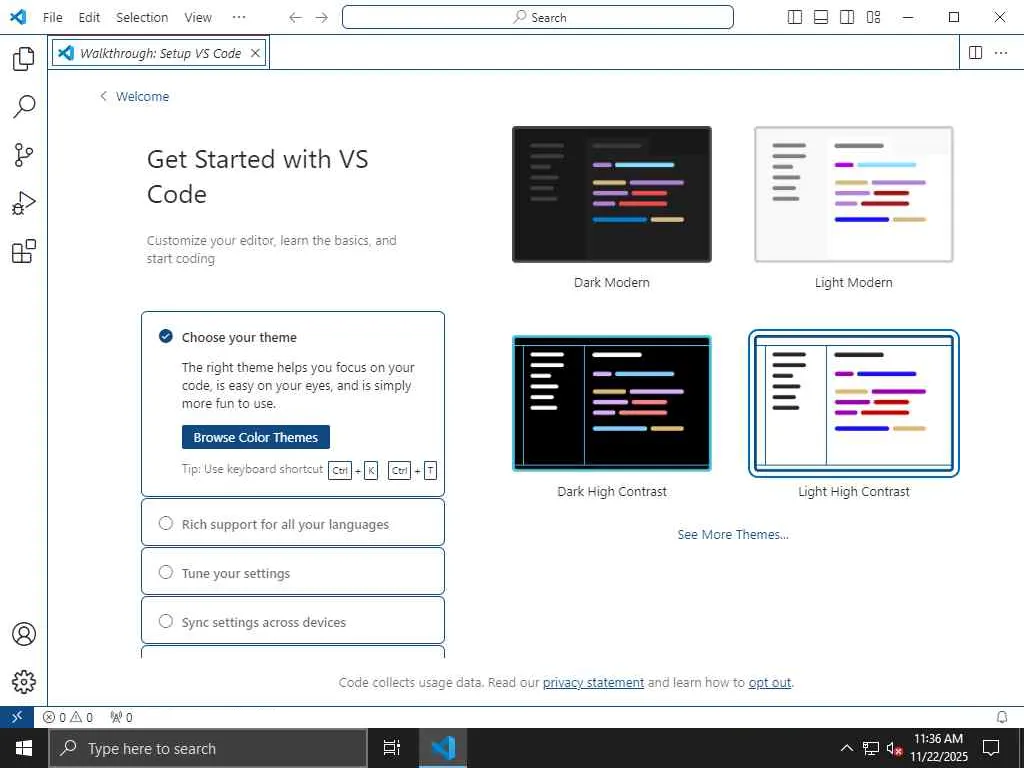Viewport: 1024px width, 768px height.
Task: Open editor More Actions ellipsis
Action: click(x=1000, y=53)
